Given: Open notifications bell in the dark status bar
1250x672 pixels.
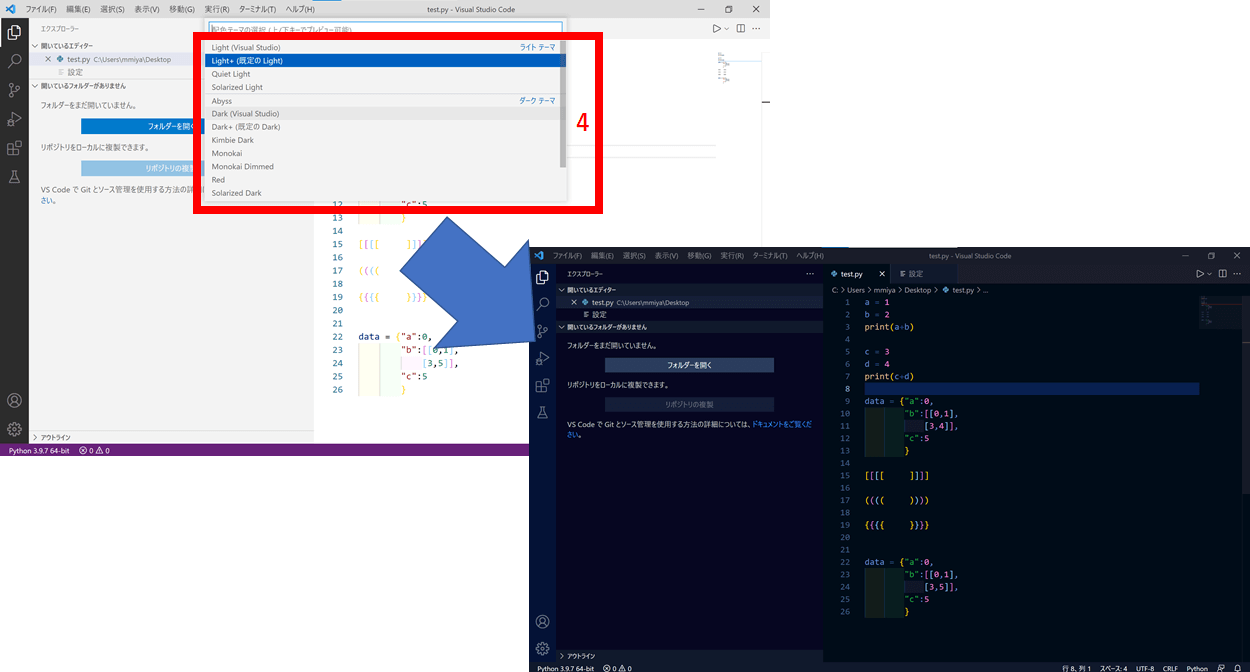Looking at the screenshot, I should point(1237,668).
